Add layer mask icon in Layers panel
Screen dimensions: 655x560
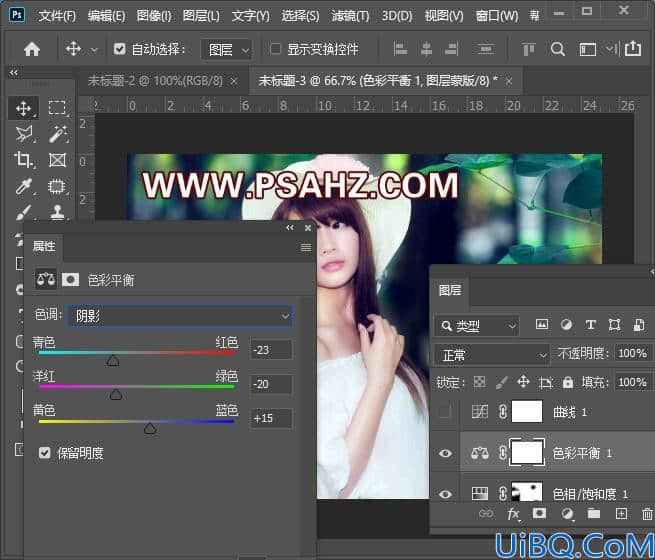(x=539, y=513)
